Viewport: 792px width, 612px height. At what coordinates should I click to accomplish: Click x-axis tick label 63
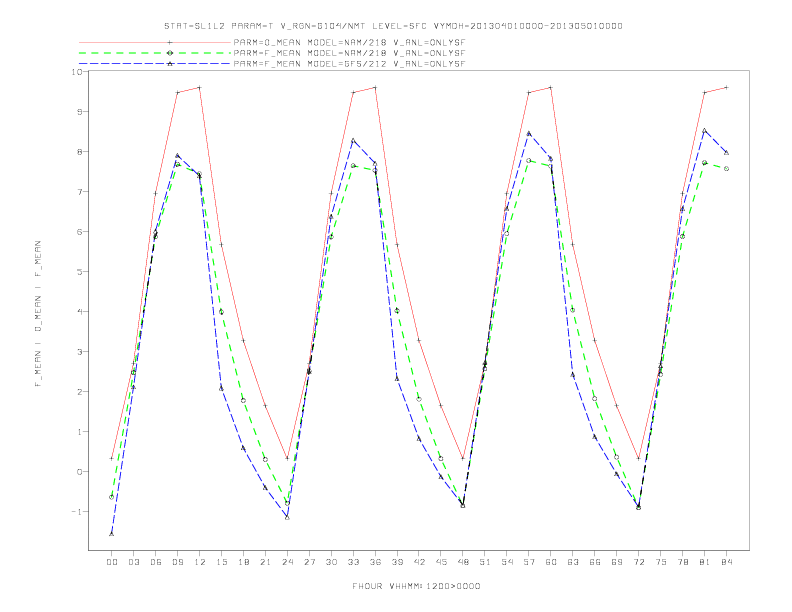pyautogui.click(x=573, y=562)
